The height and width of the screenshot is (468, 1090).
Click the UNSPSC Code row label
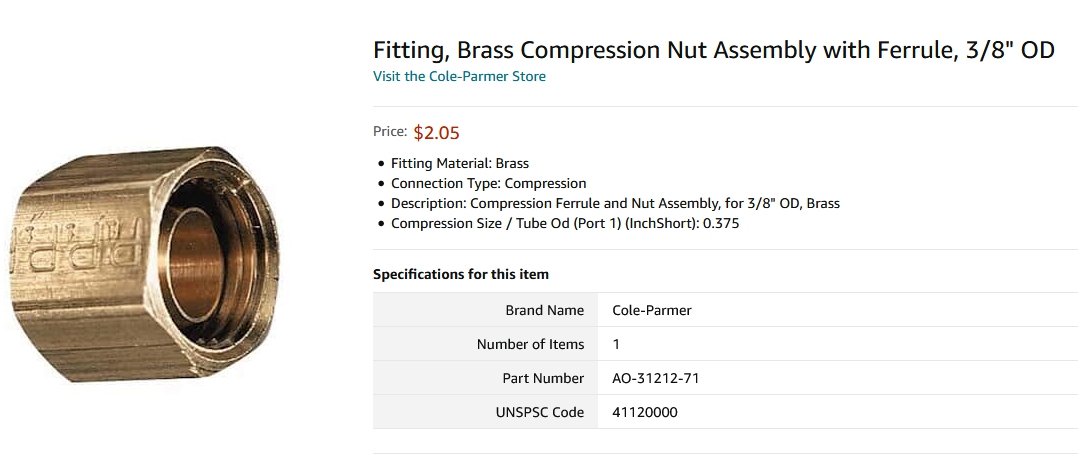click(x=485, y=412)
